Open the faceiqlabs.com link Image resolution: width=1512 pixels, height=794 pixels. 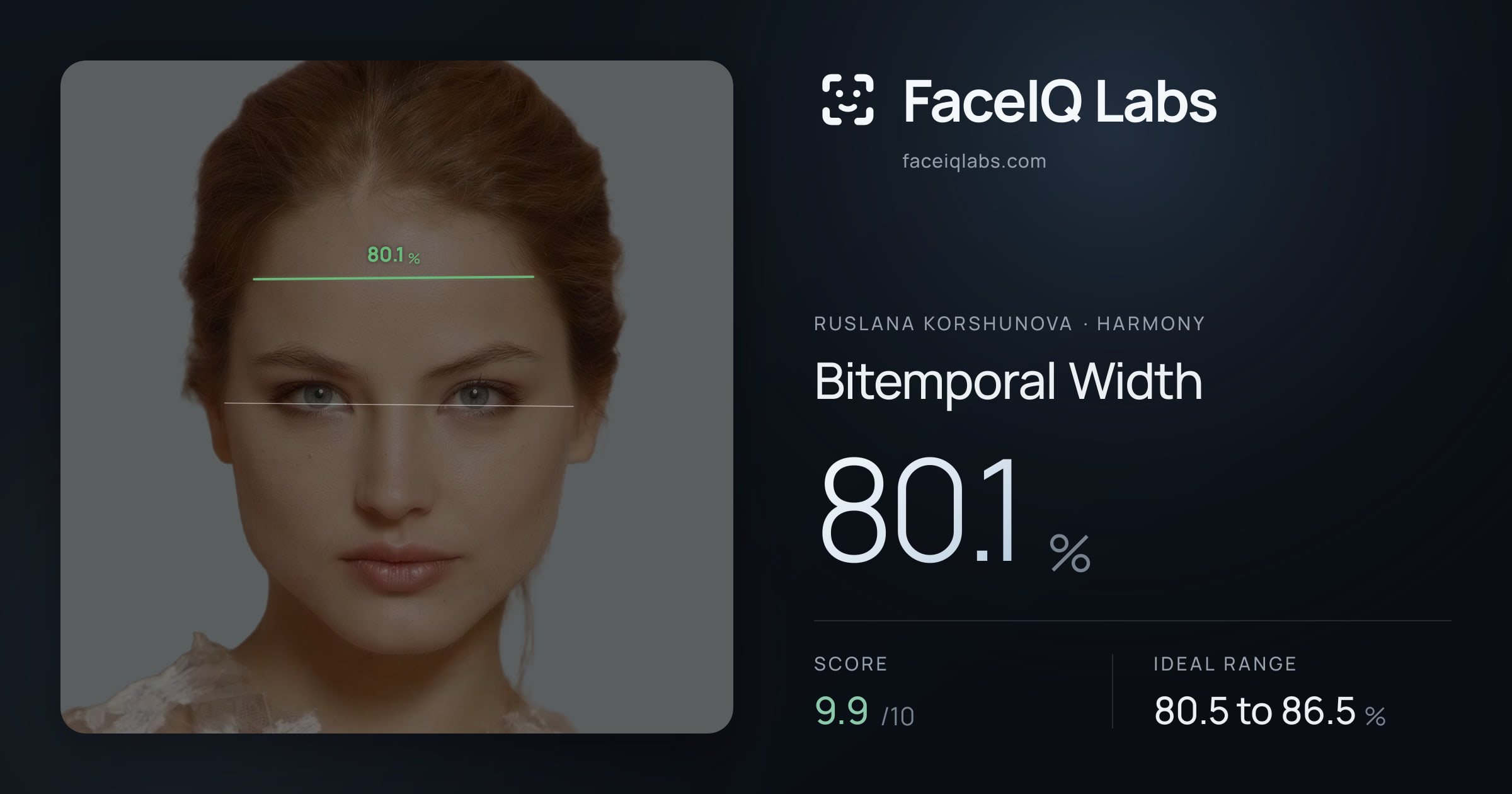(974, 161)
